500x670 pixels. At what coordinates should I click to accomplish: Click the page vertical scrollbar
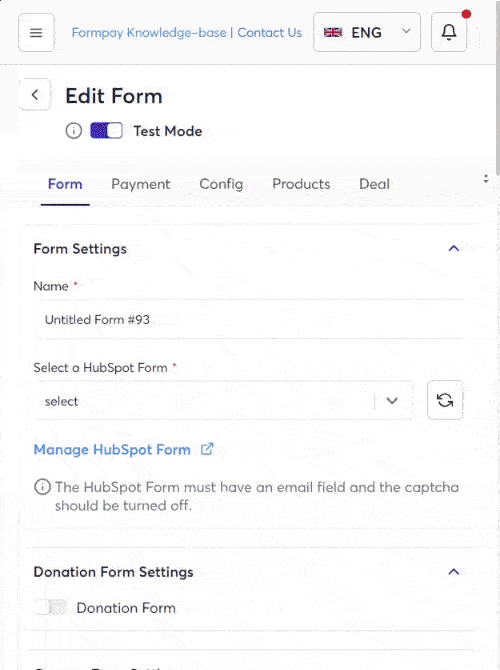click(497, 88)
